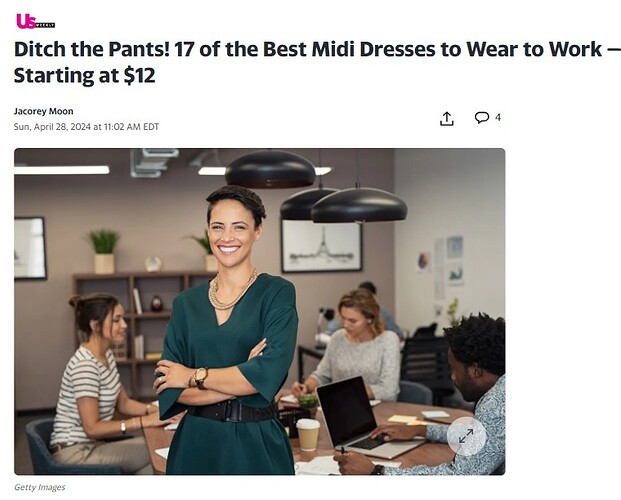
Task: Click the woman in the striped shirt
Action: click(x=94, y=380)
